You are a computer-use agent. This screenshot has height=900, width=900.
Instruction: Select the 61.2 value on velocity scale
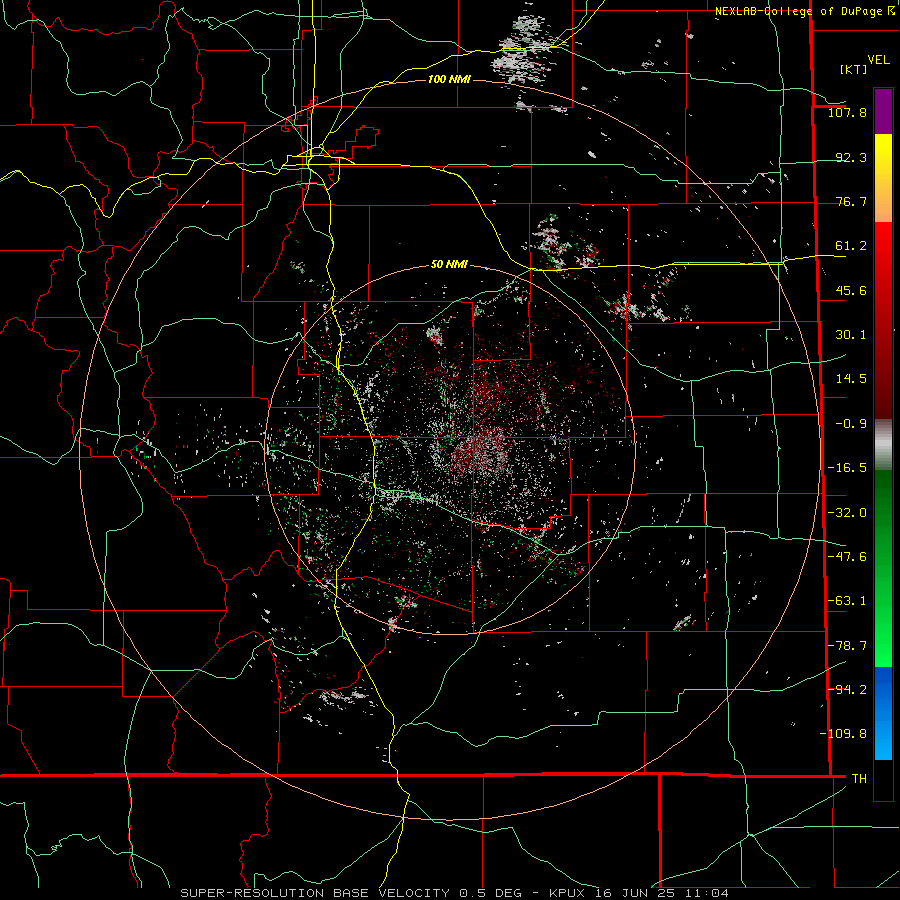[851, 246]
